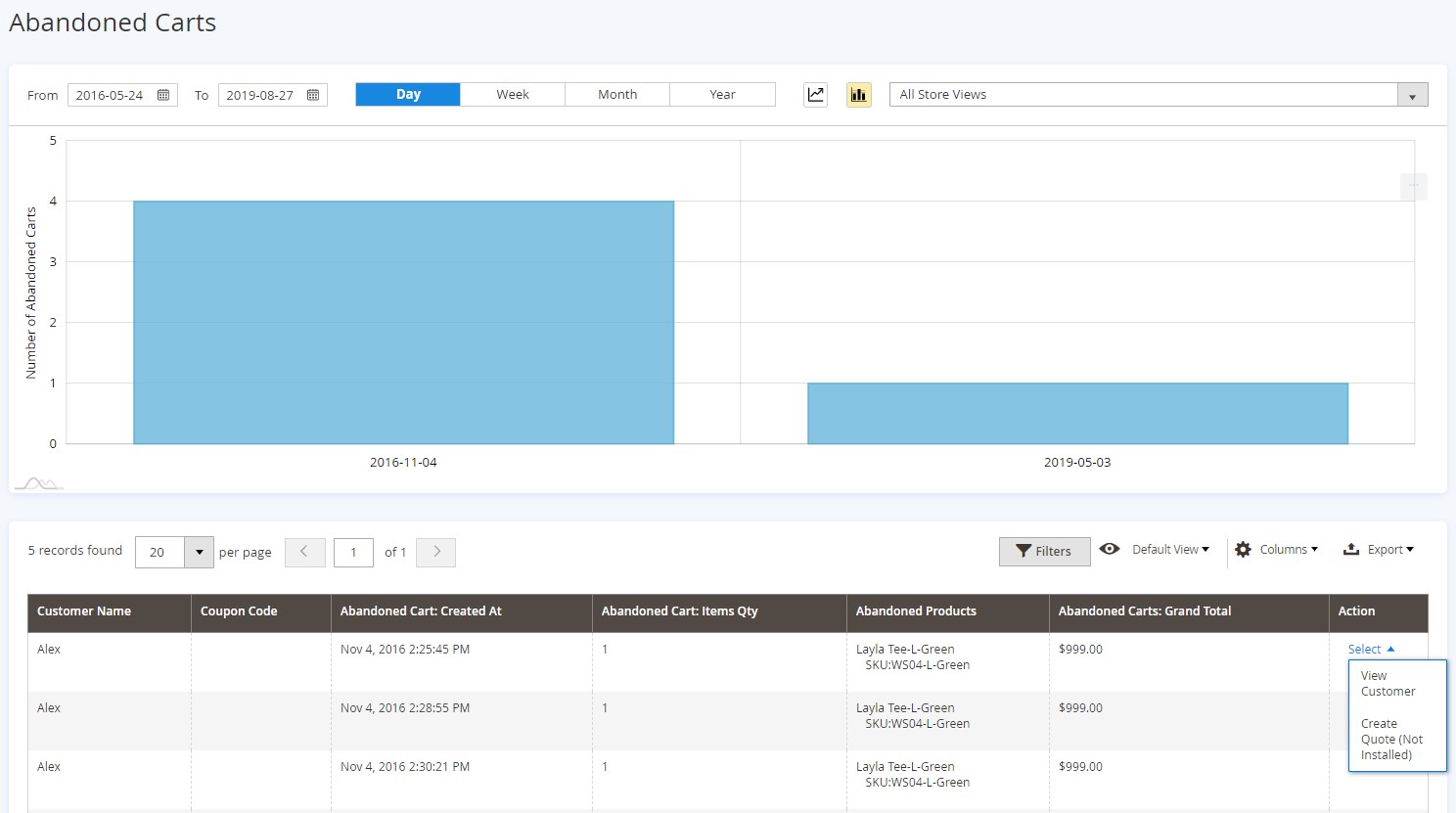Click the 2016-11-04 axis label
Screen dimensions: 1456x813
(403, 462)
